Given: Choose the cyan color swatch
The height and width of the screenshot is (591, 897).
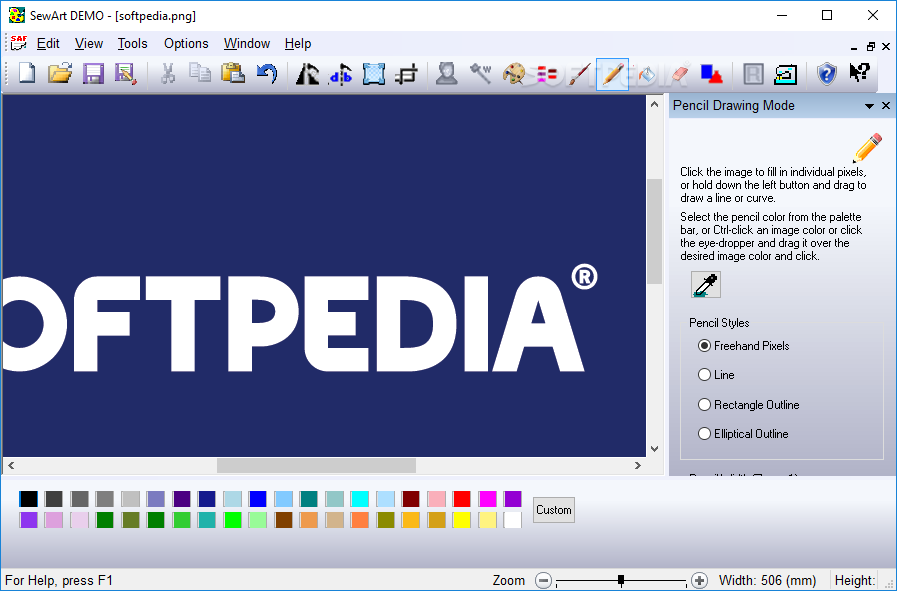Looking at the screenshot, I should pos(359,499).
